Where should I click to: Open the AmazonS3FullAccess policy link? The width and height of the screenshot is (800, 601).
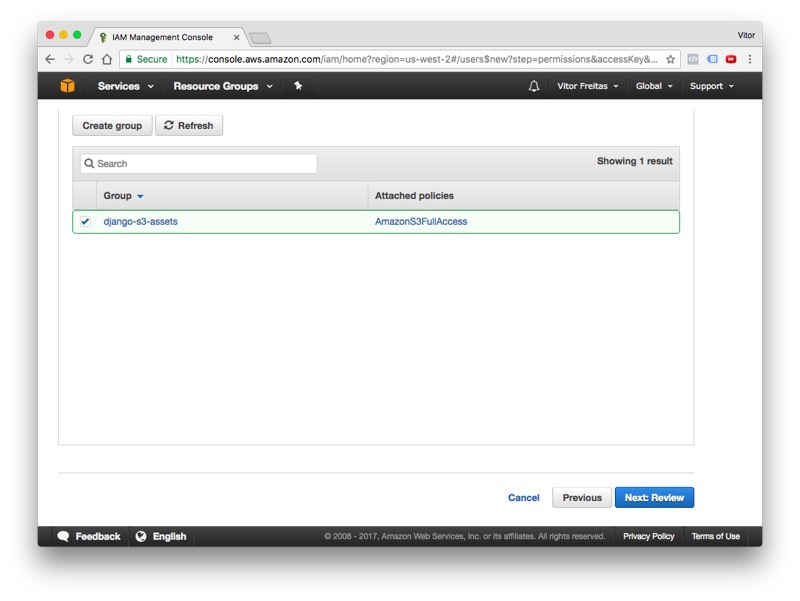point(421,221)
